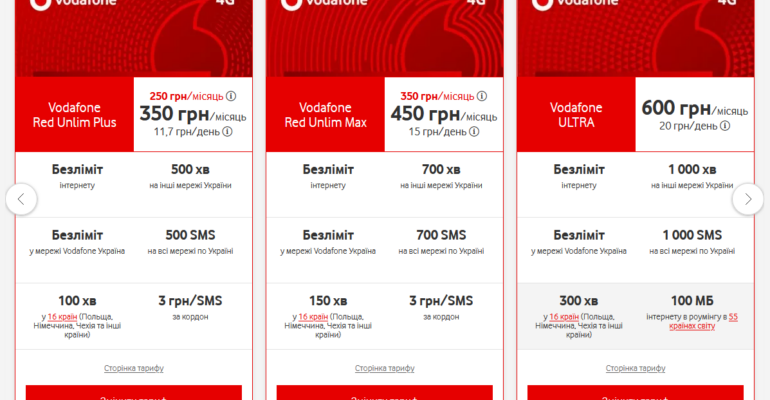Open info icon next to 250 грн/місяць
This screenshot has width=770, height=400.
[231, 96]
